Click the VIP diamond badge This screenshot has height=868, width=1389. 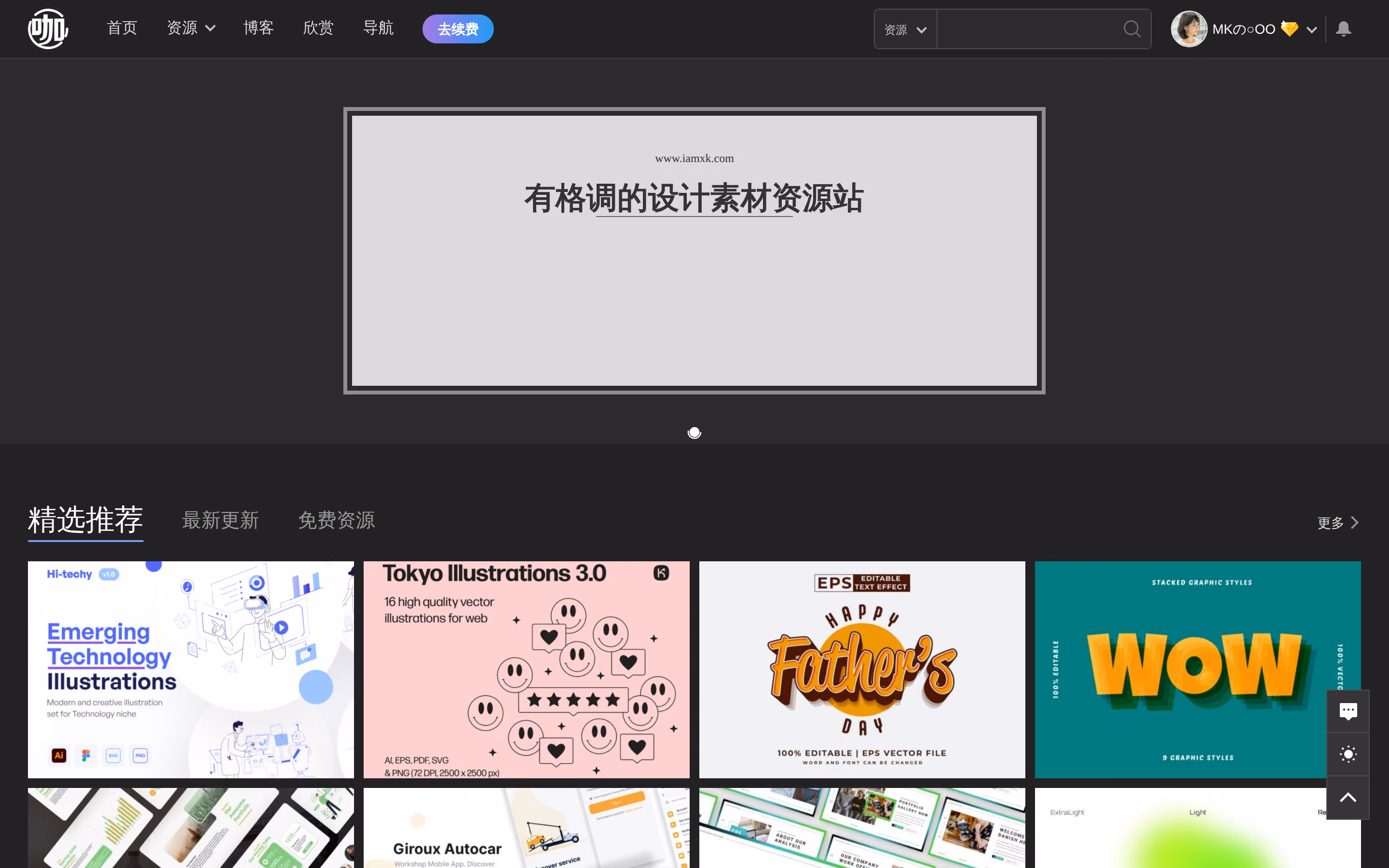(1289, 29)
